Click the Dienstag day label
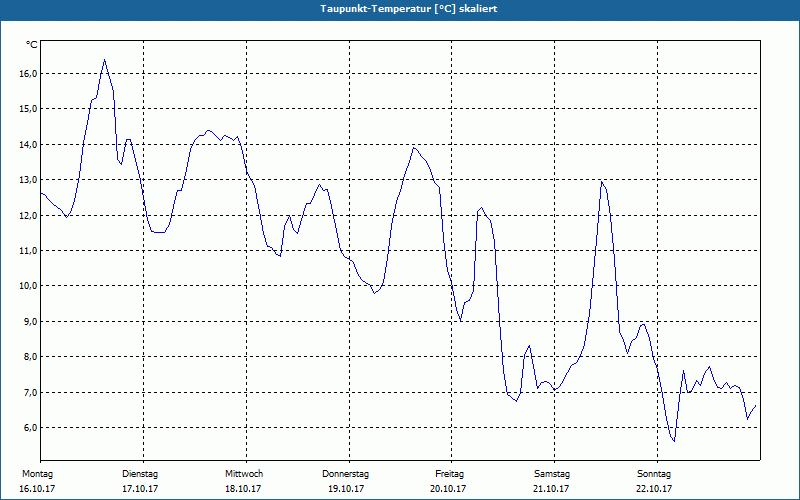Screen dimensions: 800x500 coord(140,474)
